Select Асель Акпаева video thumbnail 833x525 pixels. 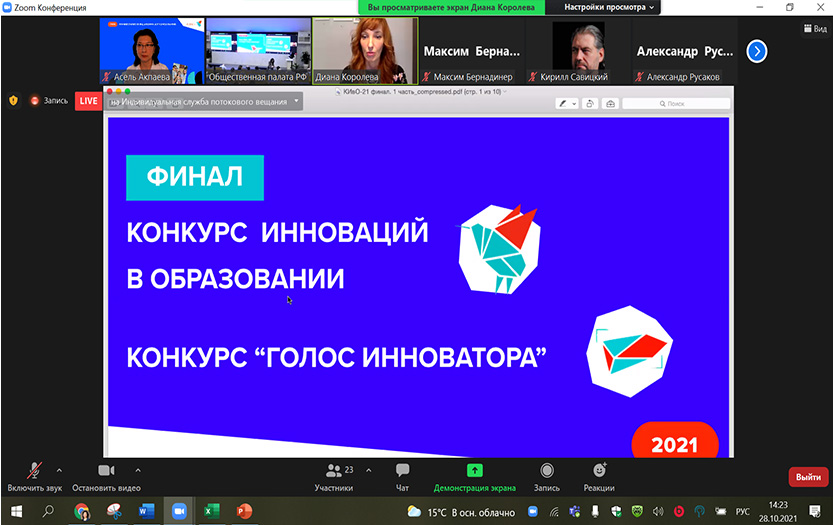[151, 51]
